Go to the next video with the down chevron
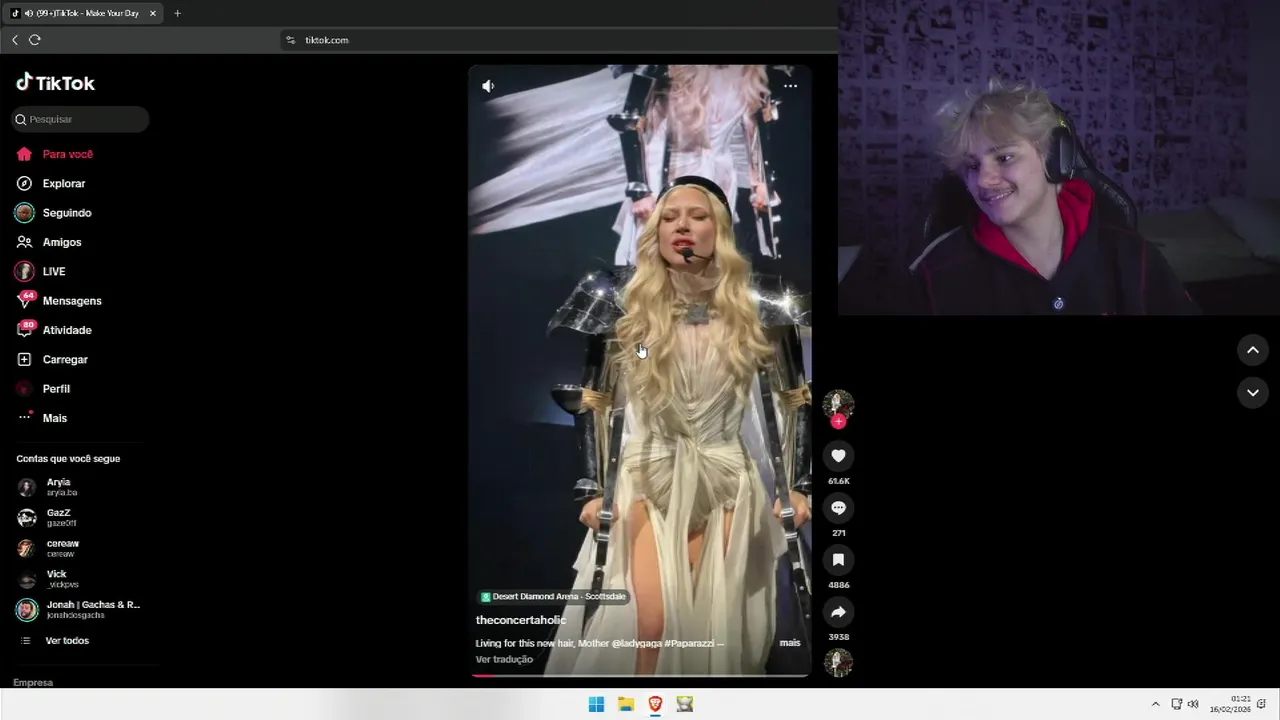Image resolution: width=1280 pixels, height=720 pixels. pyautogui.click(x=1252, y=393)
